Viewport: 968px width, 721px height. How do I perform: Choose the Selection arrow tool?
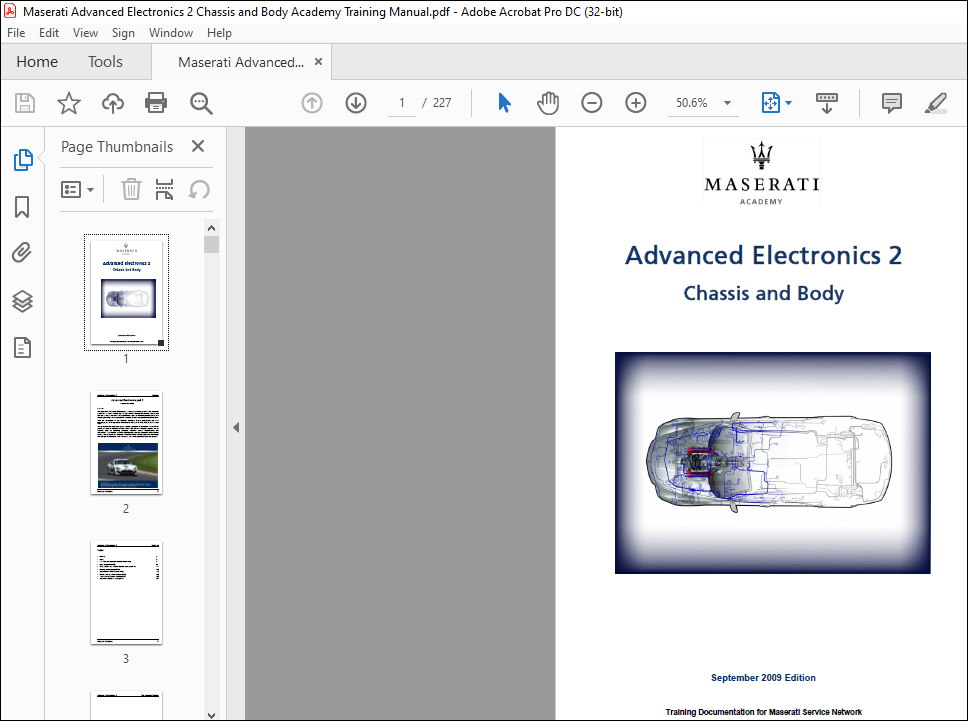click(504, 102)
